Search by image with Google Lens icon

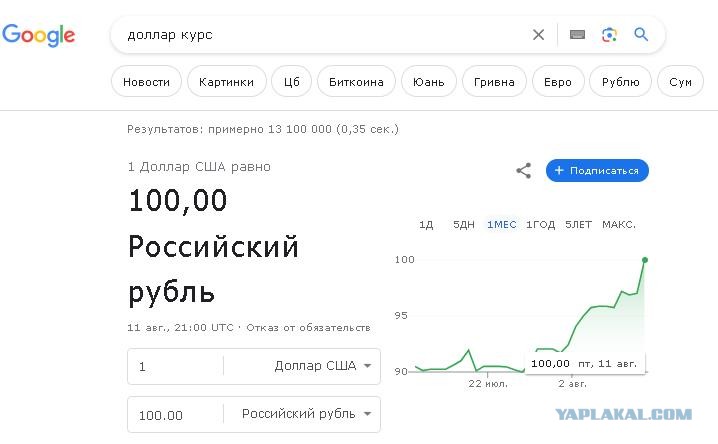tap(609, 35)
